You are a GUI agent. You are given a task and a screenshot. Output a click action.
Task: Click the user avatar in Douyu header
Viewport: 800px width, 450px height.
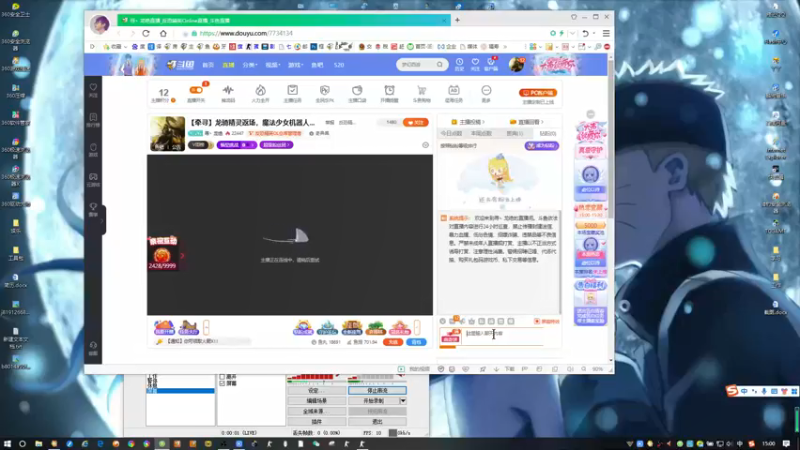[x=516, y=64]
